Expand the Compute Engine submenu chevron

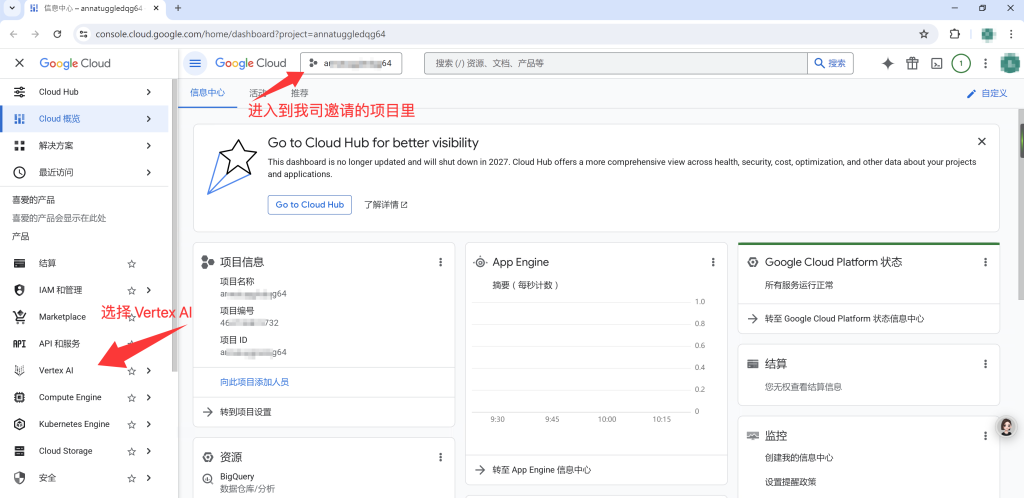[x=149, y=397]
